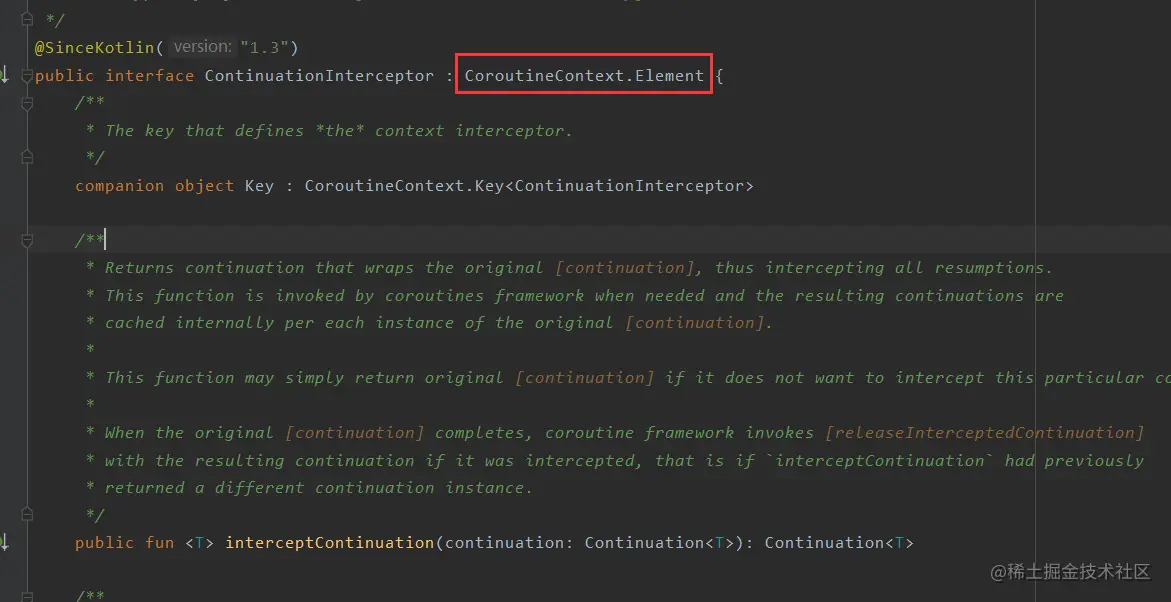Collapse the doc comment above companion object Key

click(x=27, y=103)
